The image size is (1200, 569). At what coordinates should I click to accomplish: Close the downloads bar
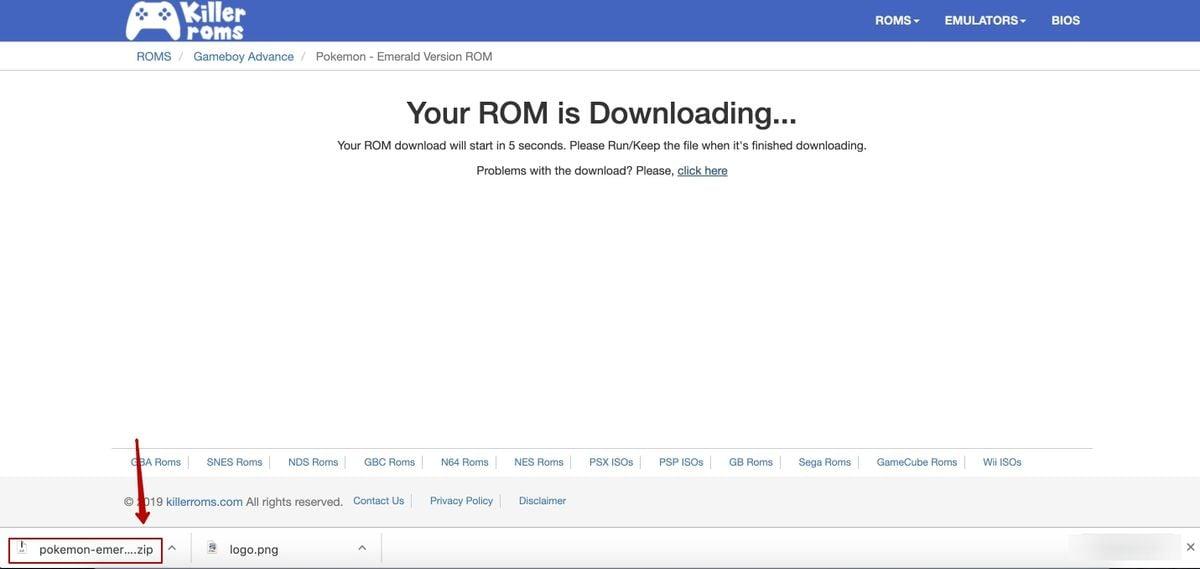click(x=1190, y=547)
